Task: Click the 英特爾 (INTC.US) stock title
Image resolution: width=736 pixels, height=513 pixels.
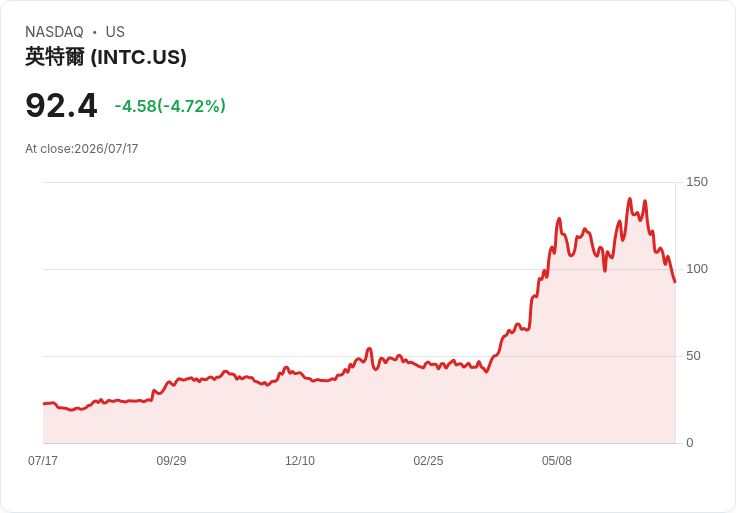Action: (106, 57)
